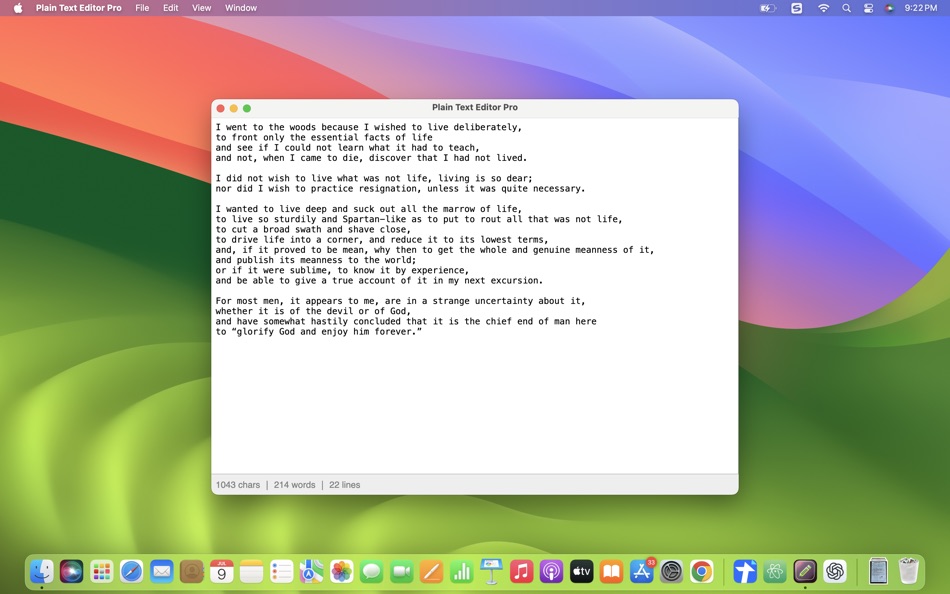The image size is (950, 594).
Task: Open Contacts from the dock
Action: pos(191,571)
